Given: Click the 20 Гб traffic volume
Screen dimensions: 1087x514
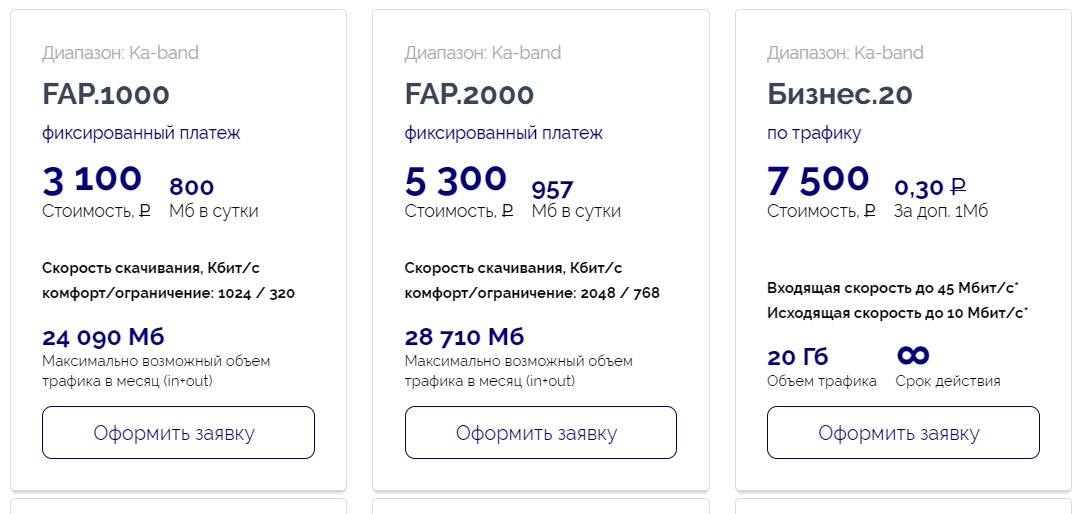Looking at the screenshot, I should pos(798,357).
